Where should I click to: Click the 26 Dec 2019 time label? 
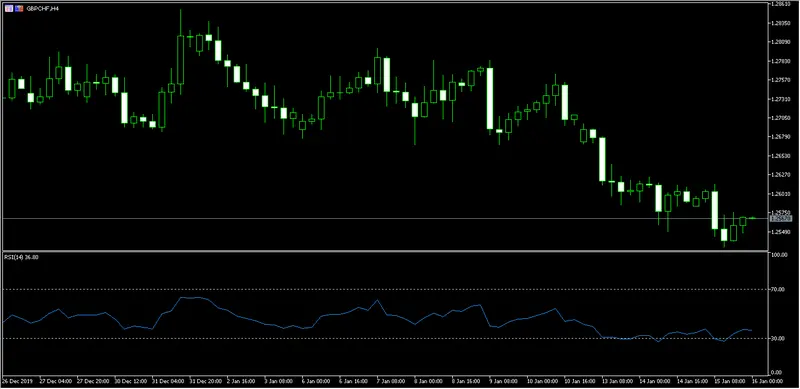pyautogui.click(x=16, y=382)
